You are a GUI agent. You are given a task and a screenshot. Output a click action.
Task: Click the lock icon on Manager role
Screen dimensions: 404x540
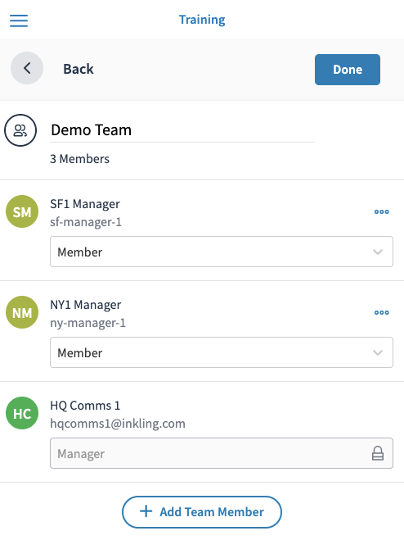tap(378, 453)
